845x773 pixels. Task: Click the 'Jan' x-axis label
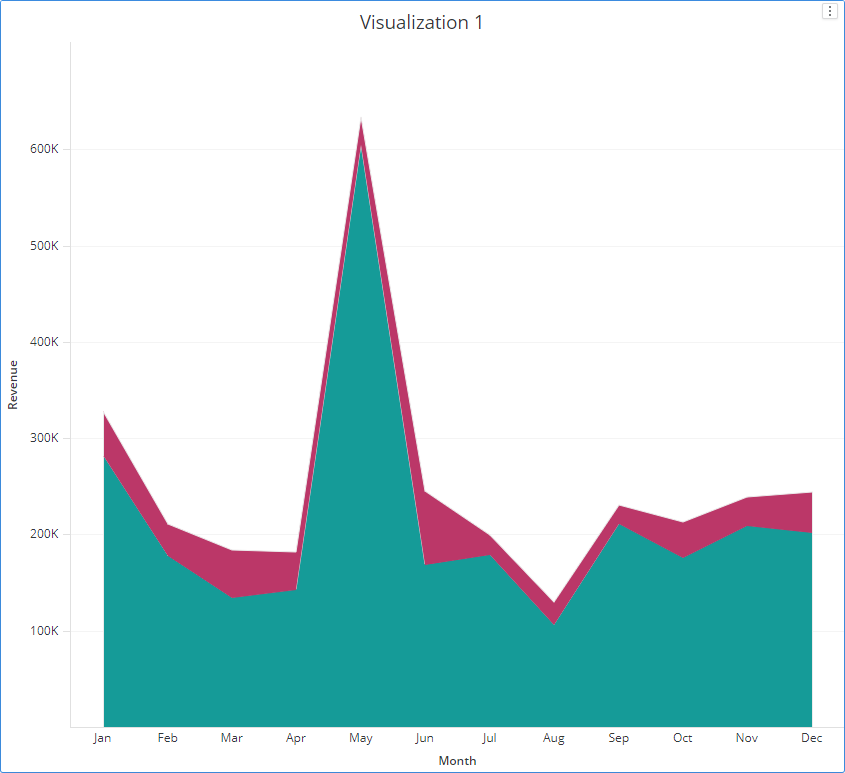point(102,738)
